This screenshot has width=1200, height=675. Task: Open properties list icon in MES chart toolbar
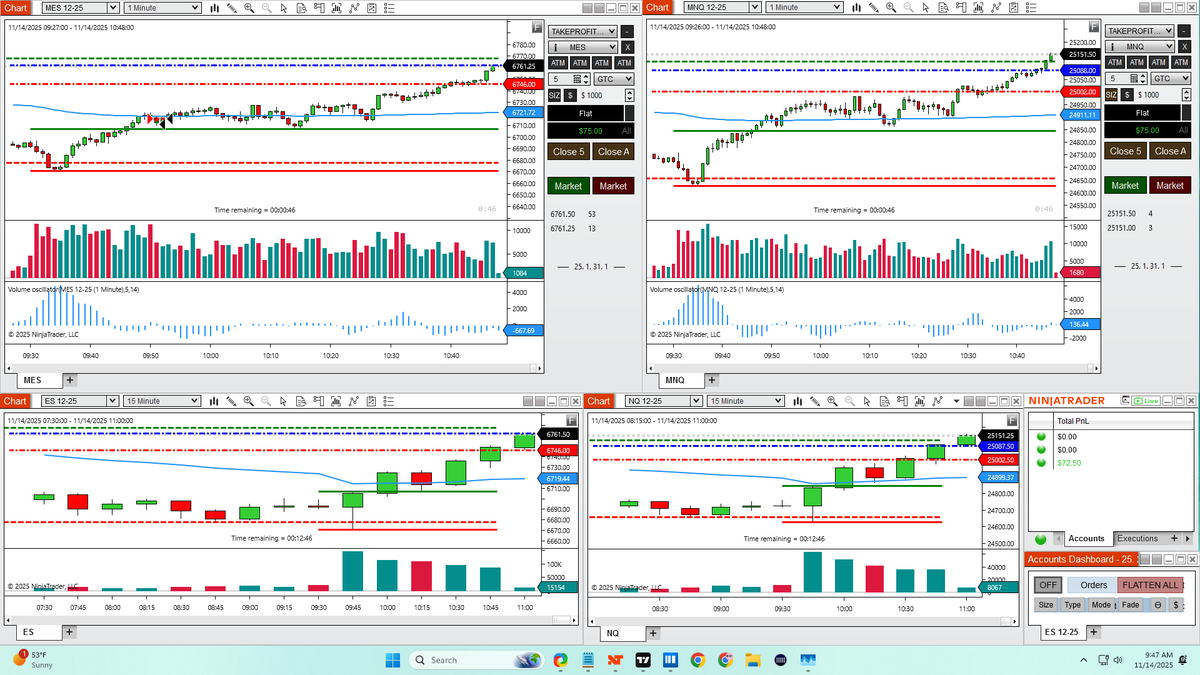coord(389,8)
